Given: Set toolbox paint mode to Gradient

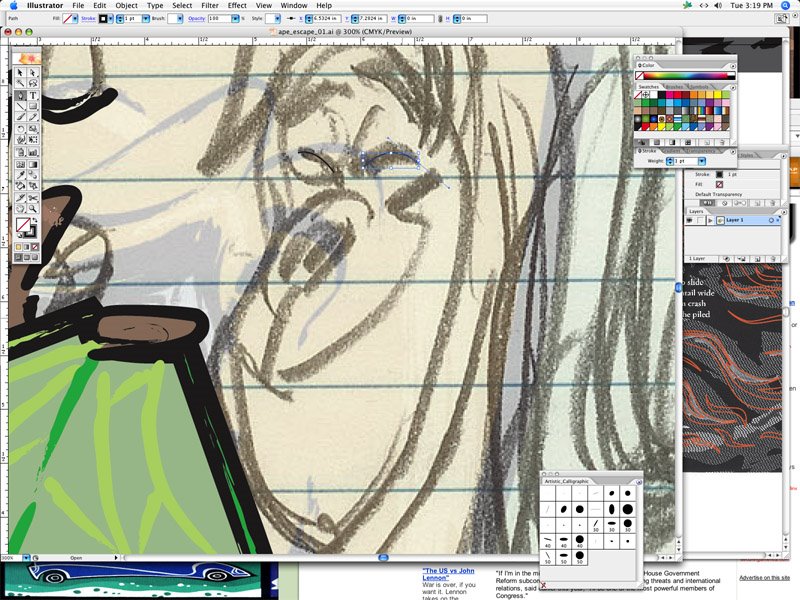Looking at the screenshot, I should tap(27, 247).
